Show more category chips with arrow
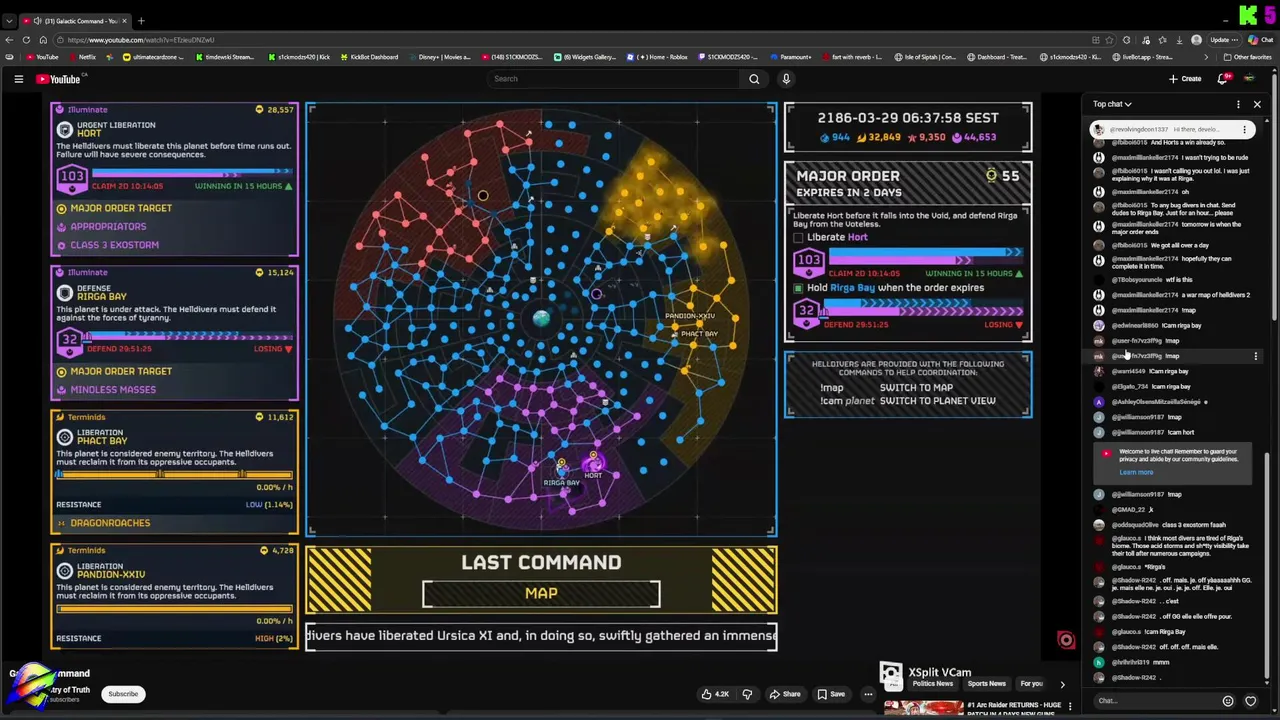Viewport: 1280px width, 720px height. tap(1062, 684)
